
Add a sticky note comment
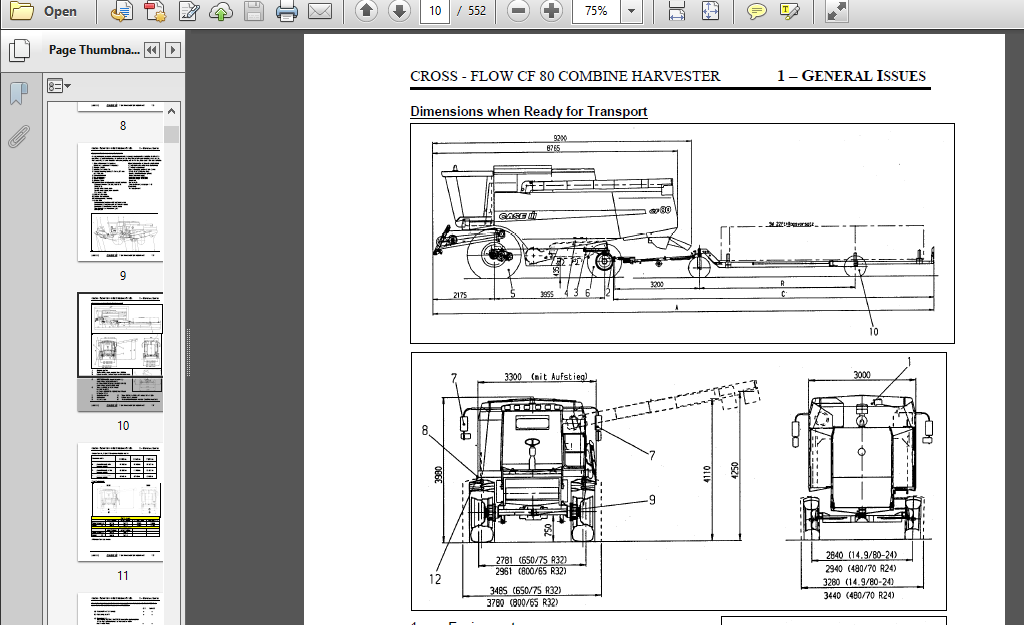(x=756, y=11)
